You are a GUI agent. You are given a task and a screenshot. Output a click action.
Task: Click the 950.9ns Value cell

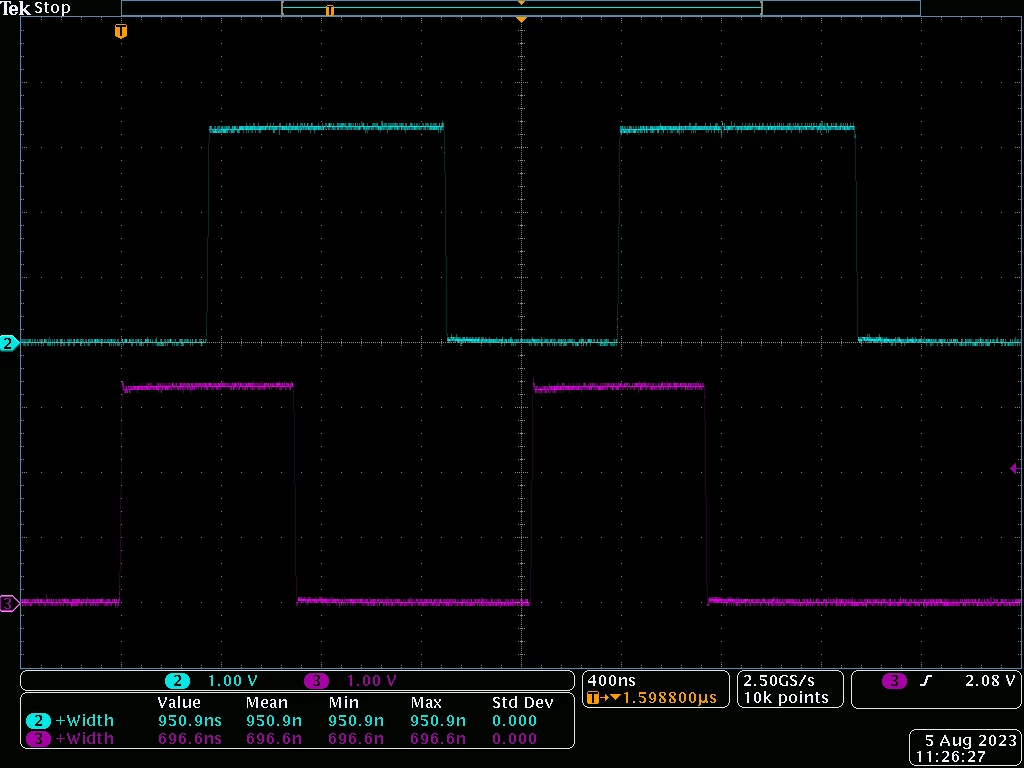189,721
